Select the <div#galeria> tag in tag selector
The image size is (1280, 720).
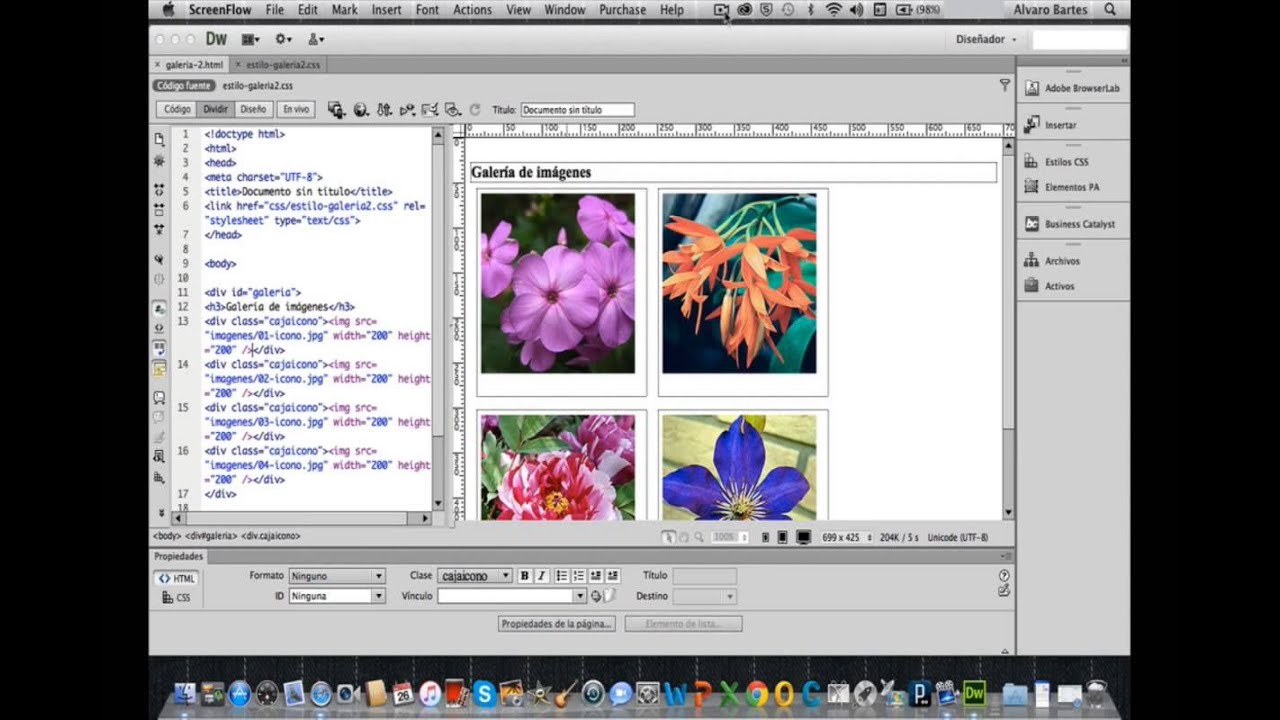[212, 536]
